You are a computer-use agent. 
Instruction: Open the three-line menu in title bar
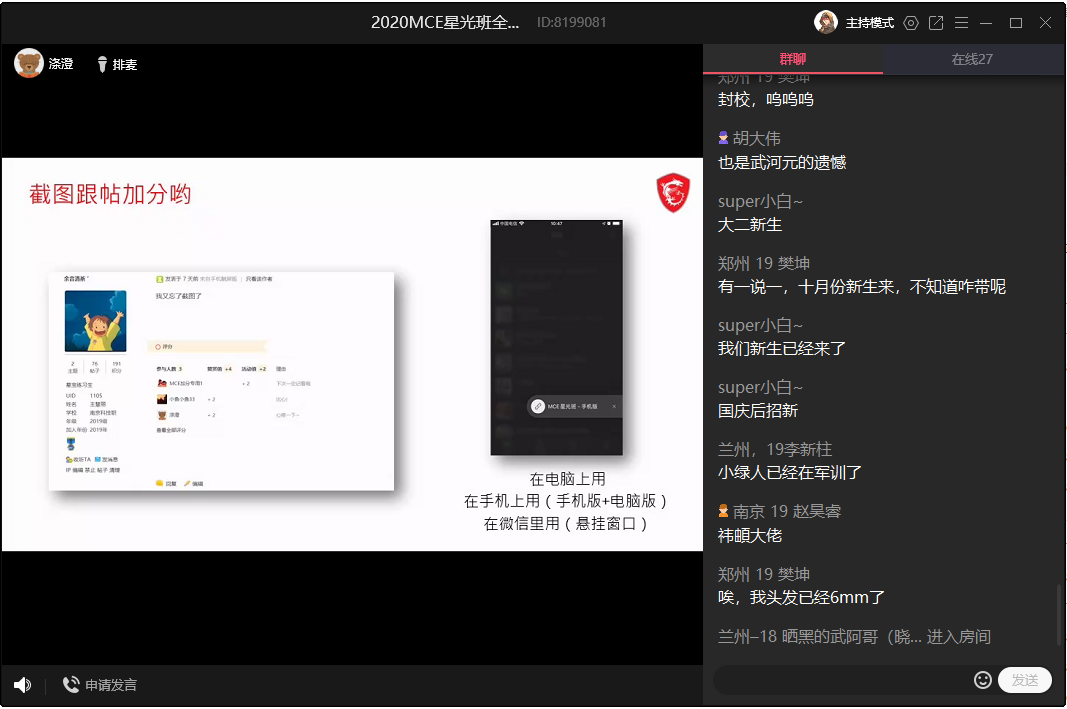[962, 23]
